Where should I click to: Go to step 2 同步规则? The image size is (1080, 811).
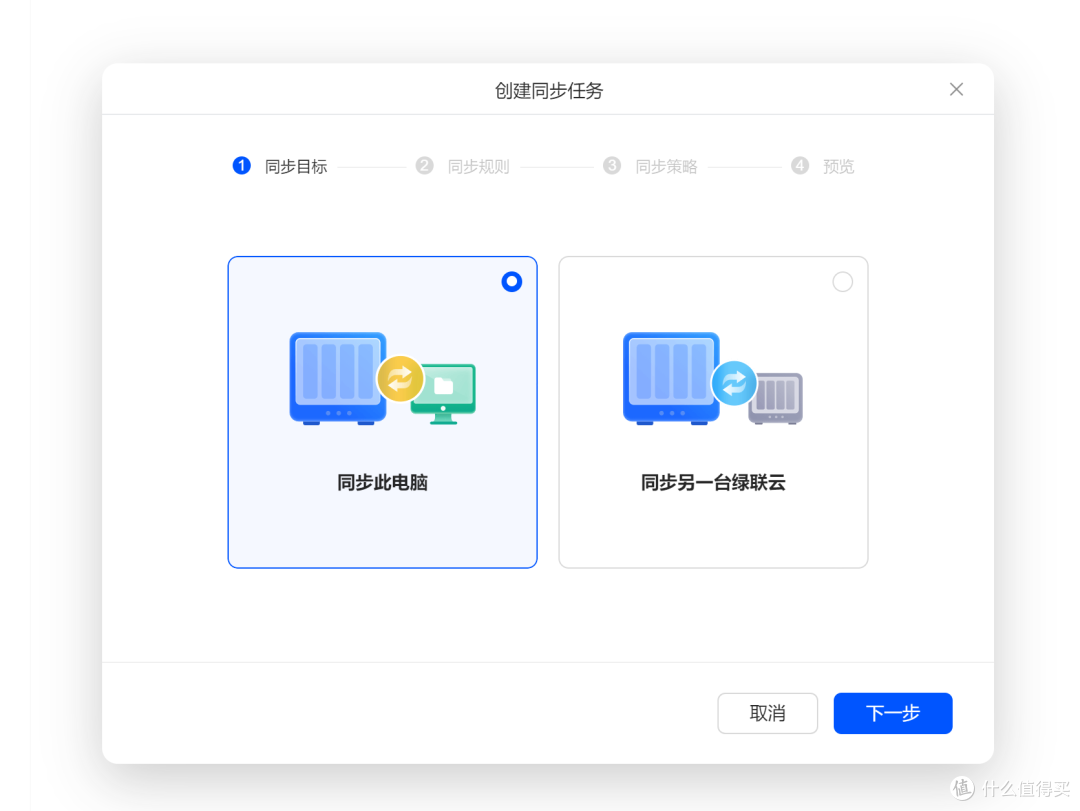coord(463,166)
